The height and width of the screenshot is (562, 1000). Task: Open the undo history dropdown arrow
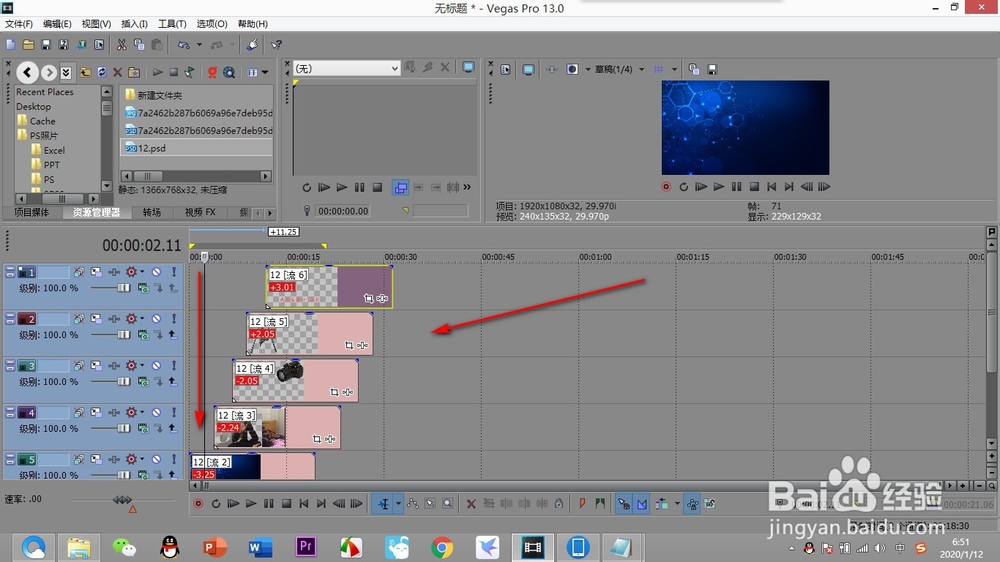(199, 45)
